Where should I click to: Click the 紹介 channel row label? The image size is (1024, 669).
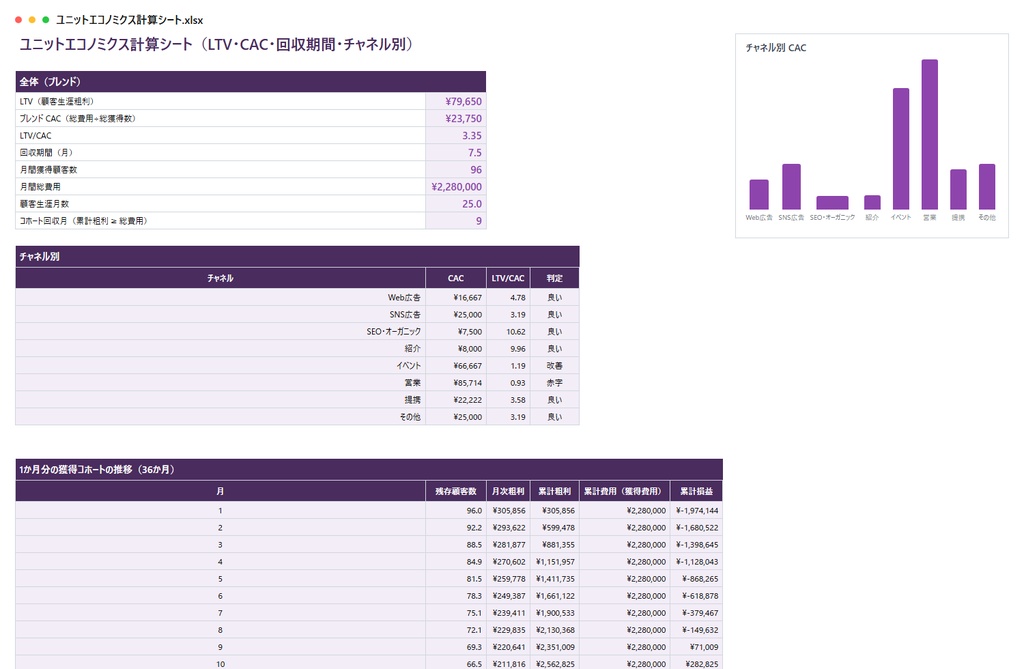[x=221, y=348]
